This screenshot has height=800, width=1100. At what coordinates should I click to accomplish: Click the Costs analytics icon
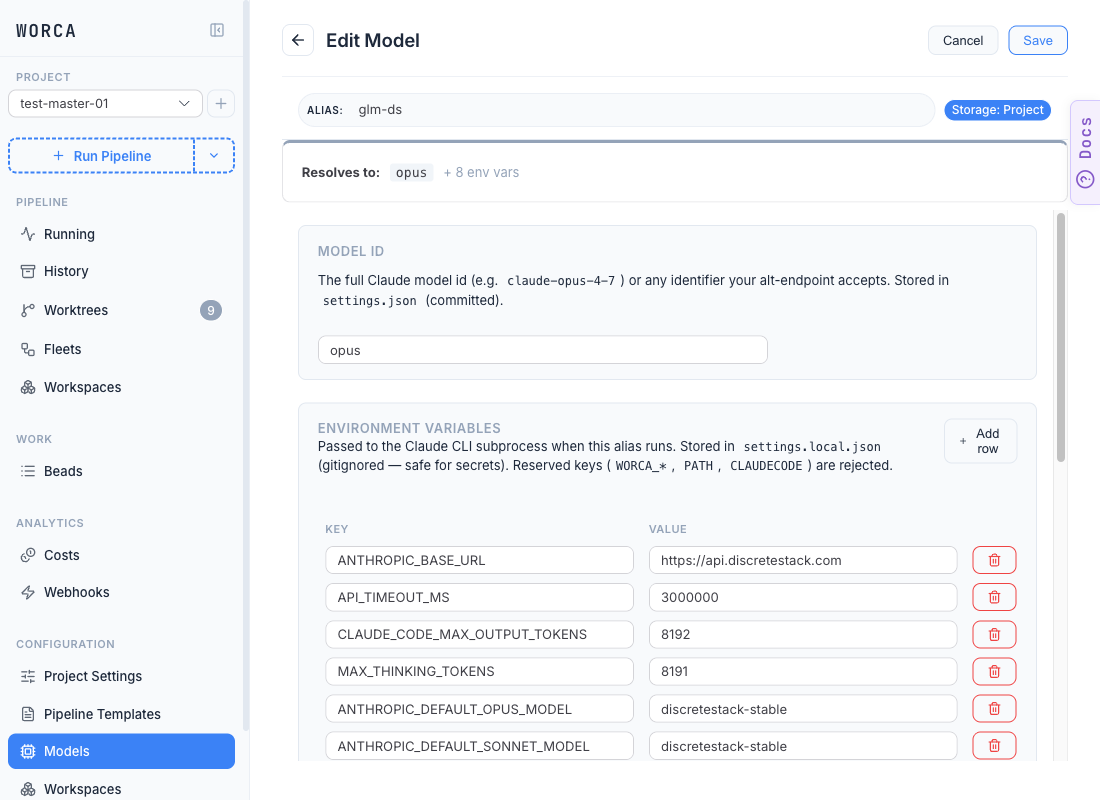(28, 555)
